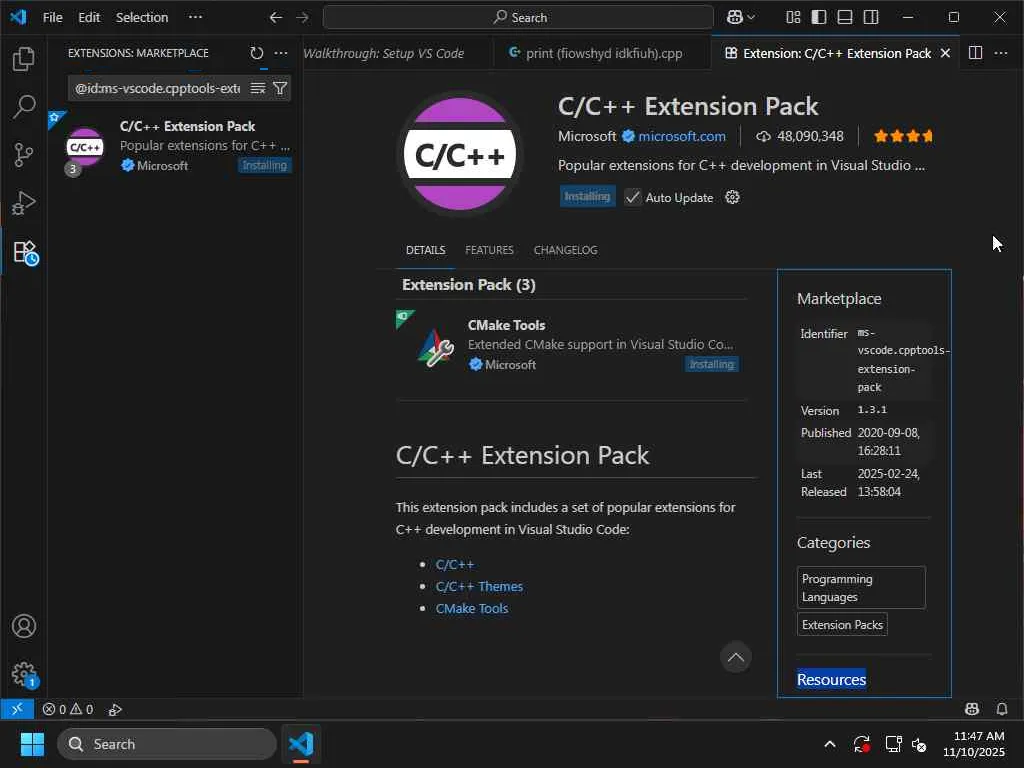This screenshot has width=1024, height=768.
Task: Select the FEATURES tab
Action: [x=489, y=250]
